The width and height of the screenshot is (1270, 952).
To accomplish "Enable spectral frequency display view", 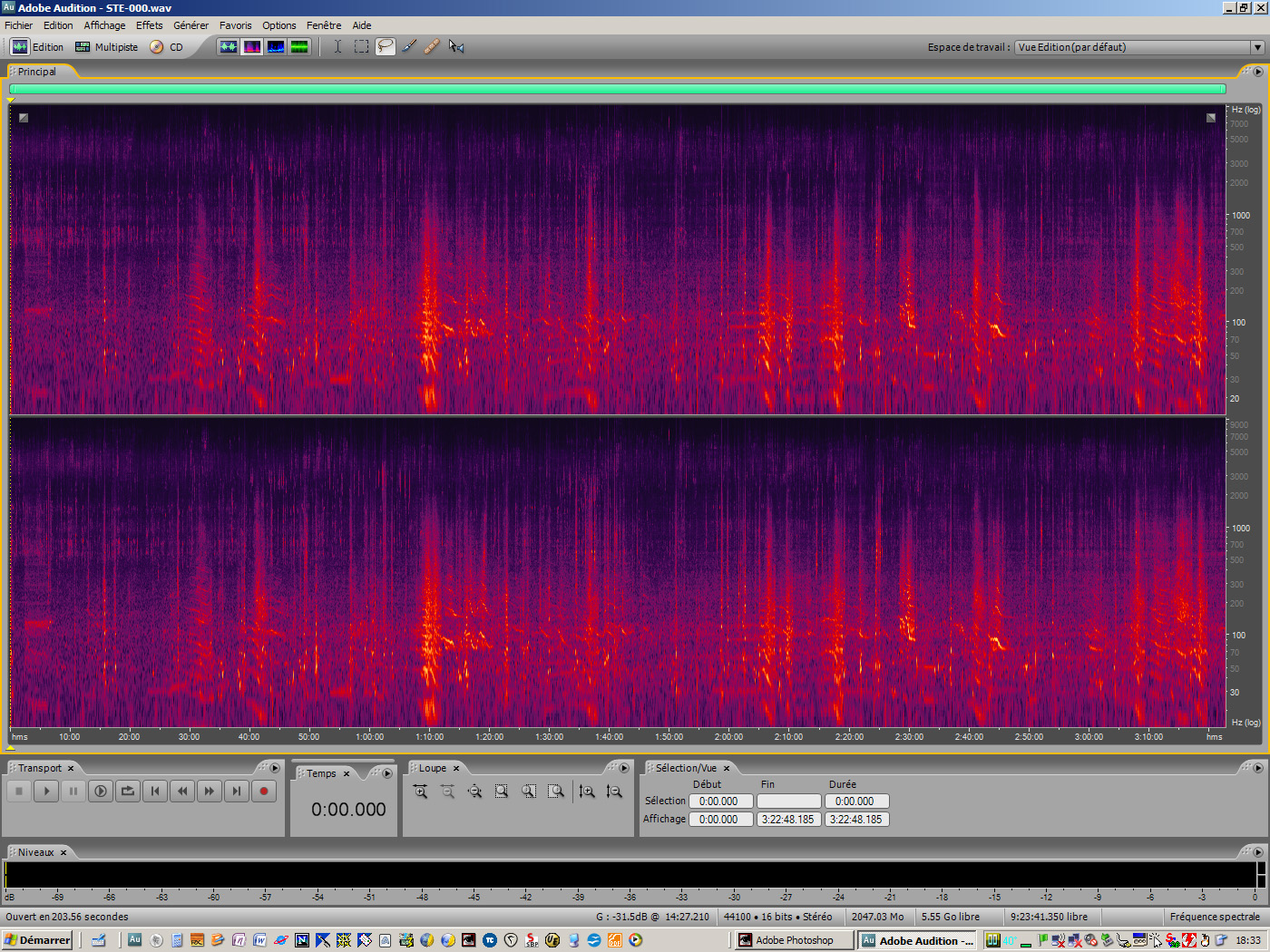I will pos(252,46).
